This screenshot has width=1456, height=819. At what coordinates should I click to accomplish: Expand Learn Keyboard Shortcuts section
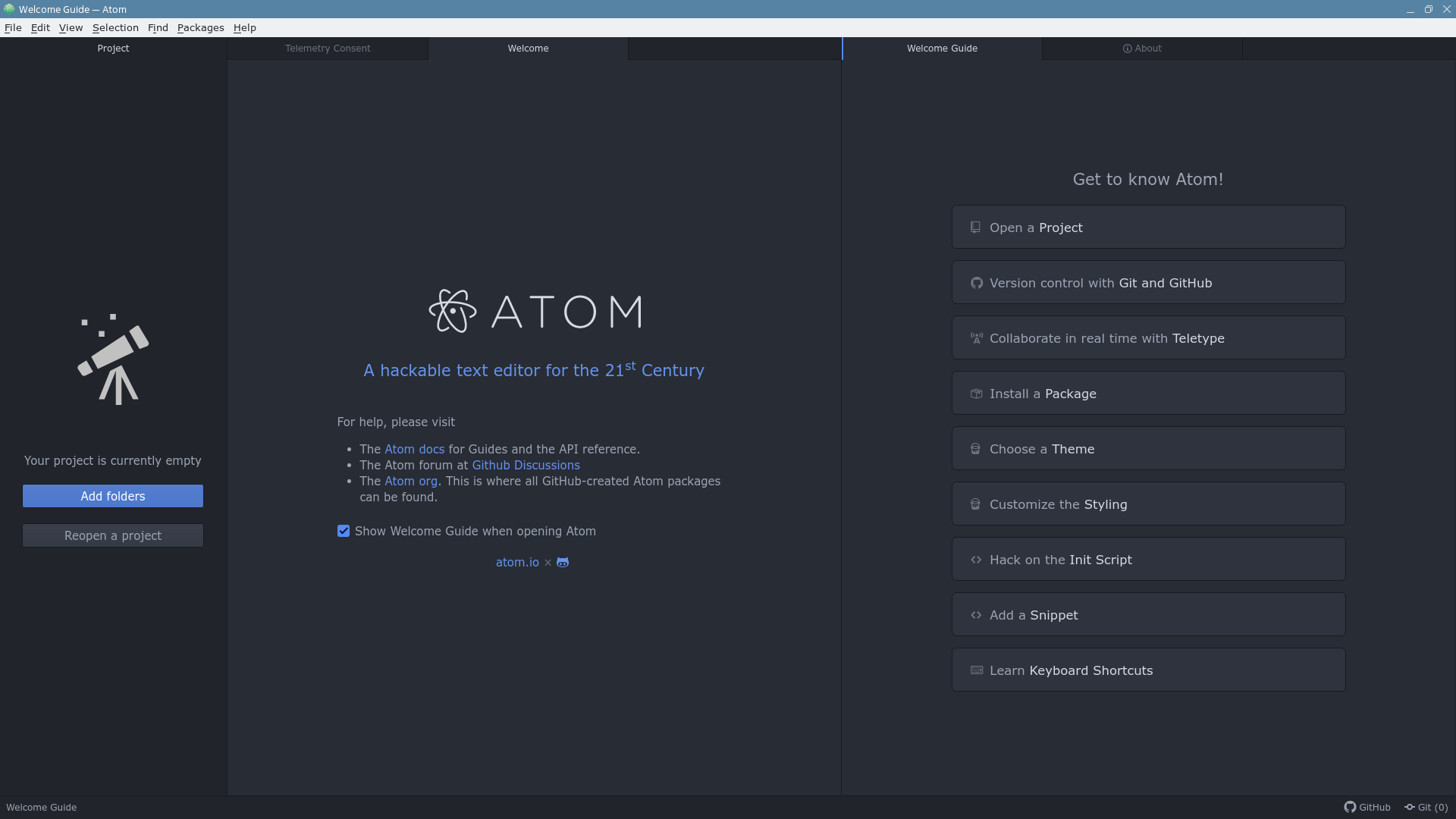click(x=1148, y=670)
